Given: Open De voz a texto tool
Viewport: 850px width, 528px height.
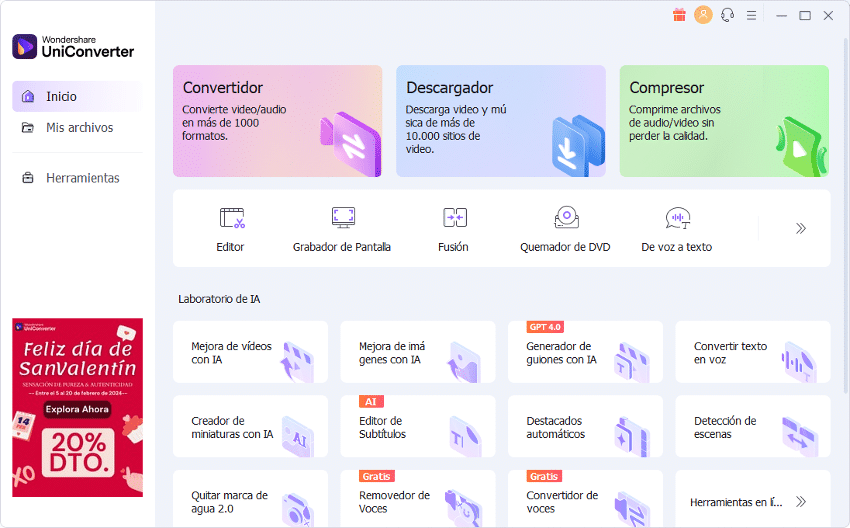Looking at the screenshot, I should pyautogui.click(x=677, y=229).
